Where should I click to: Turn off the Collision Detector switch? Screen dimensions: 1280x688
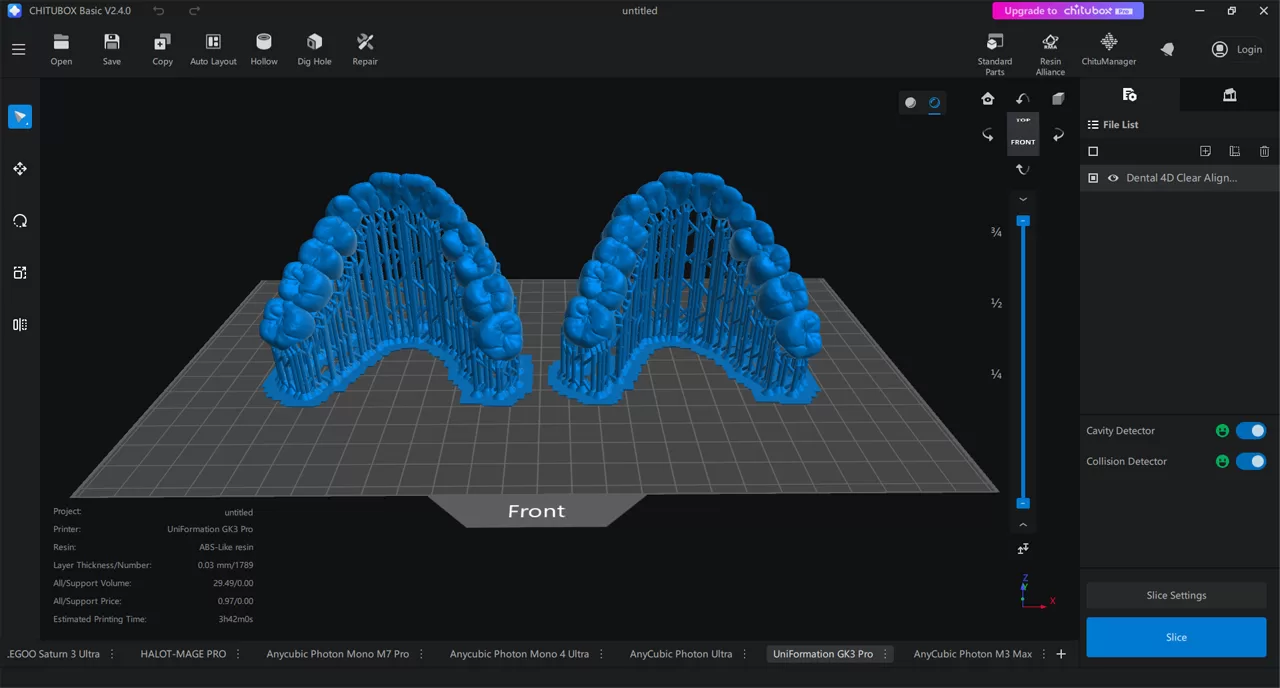point(1251,461)
